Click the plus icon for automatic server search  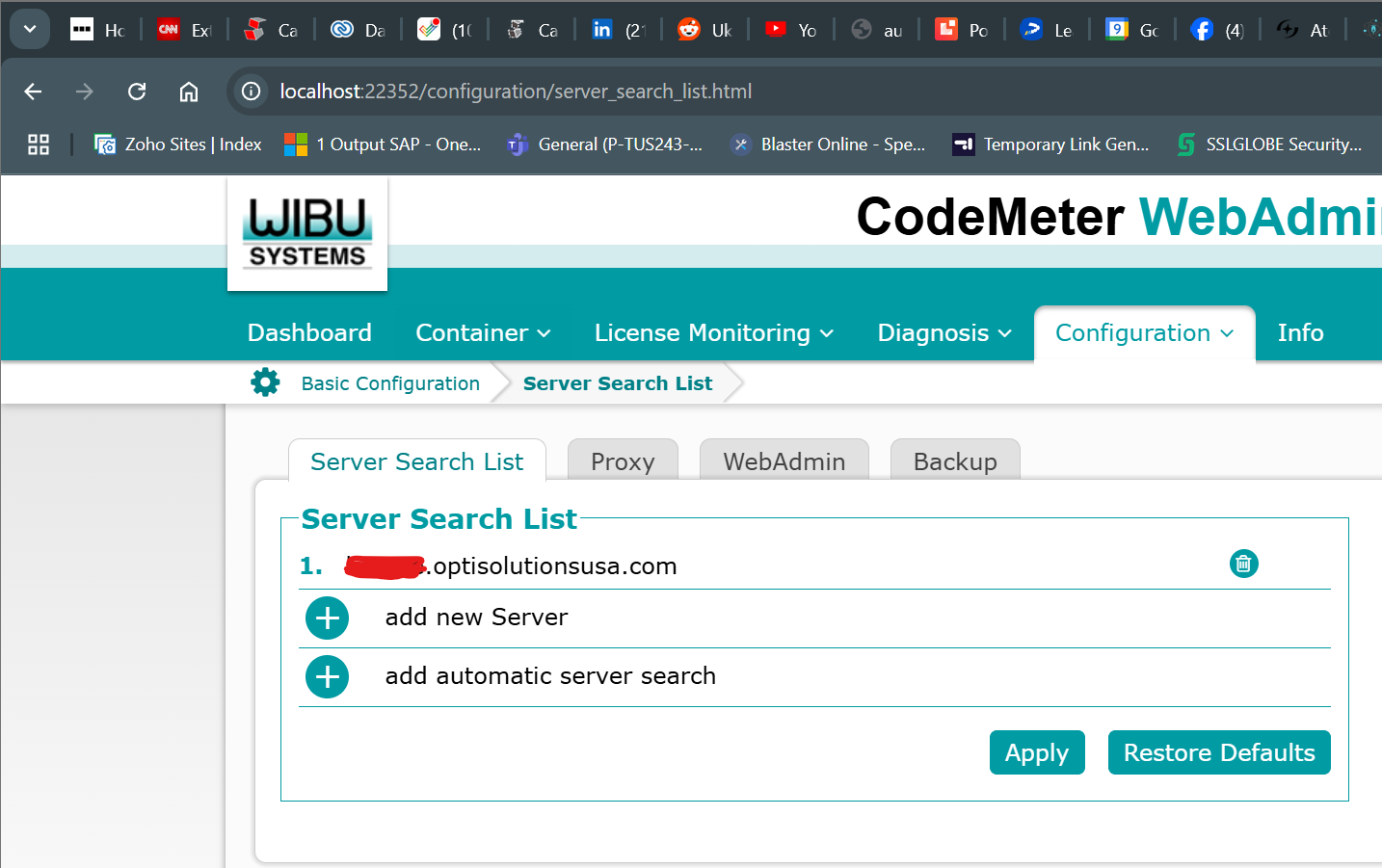pyautogui.click(x=328, y=676)
